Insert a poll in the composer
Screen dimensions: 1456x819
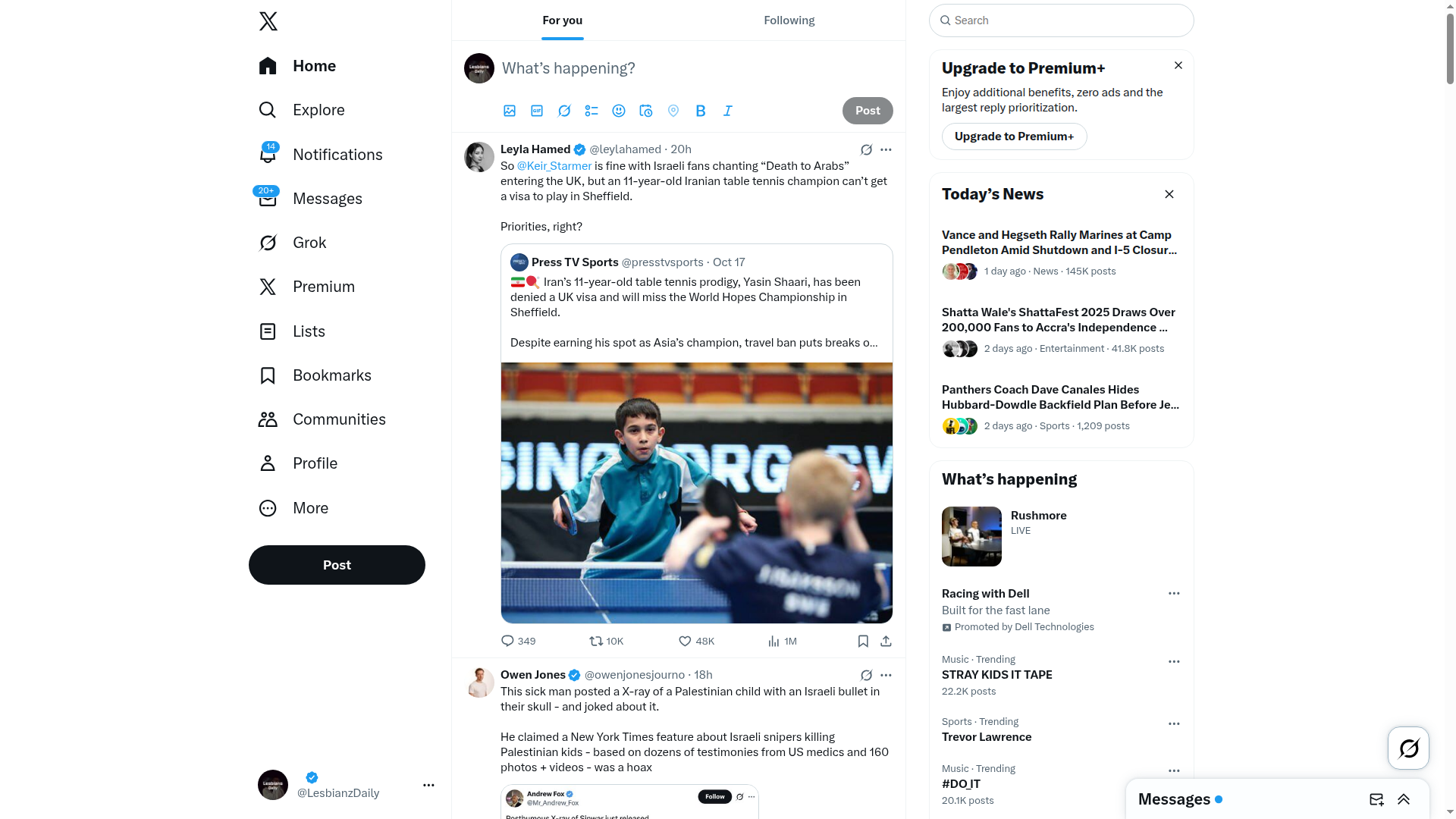point(591,111)
